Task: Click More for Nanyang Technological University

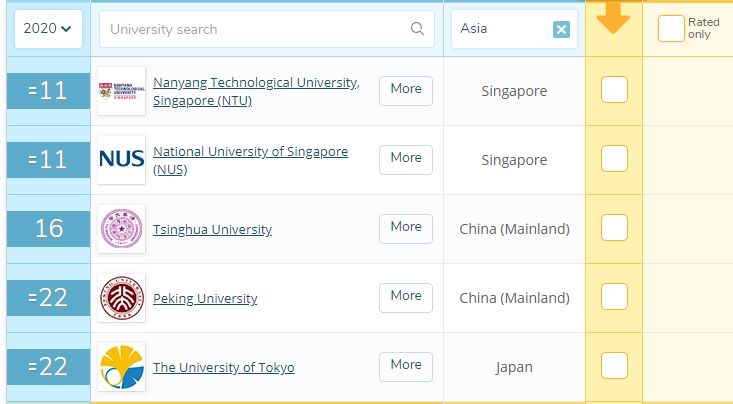Action: pos(406,91)
